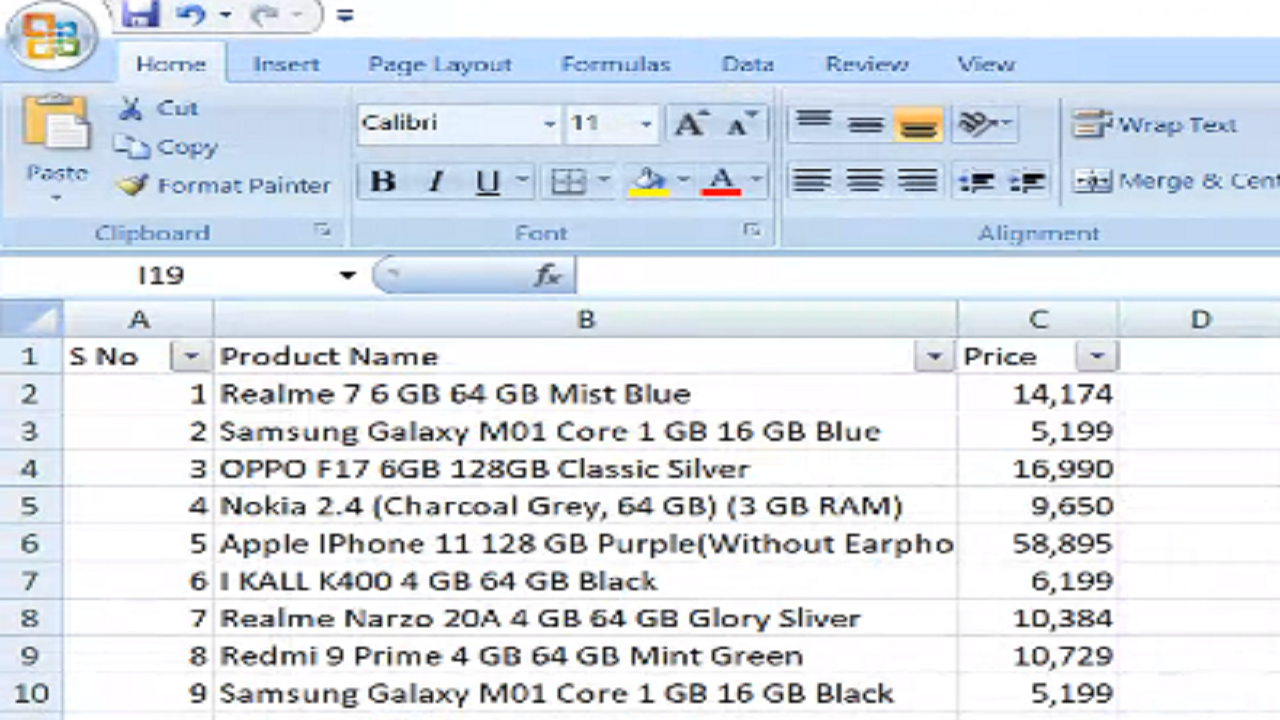
Task: Select the Formulas tab
Action: coord(616,64)
